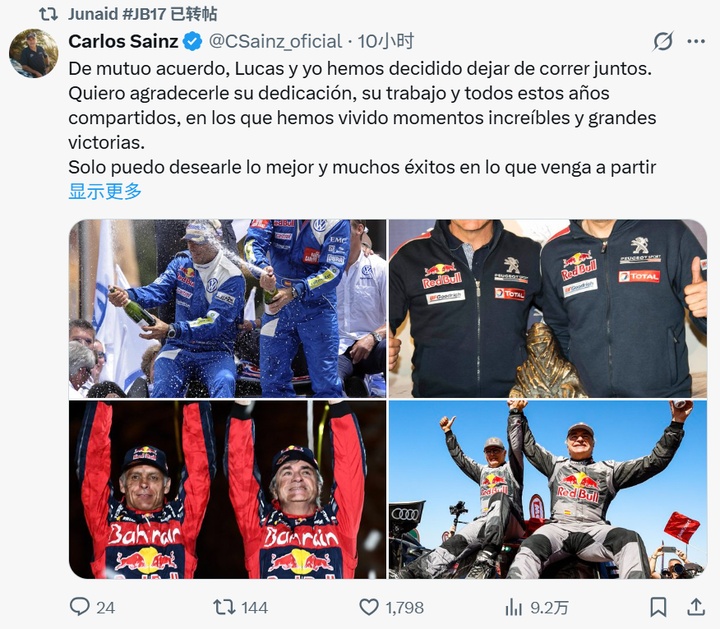Open the Peugeot jackets trophy photo
The height and width of the screenshot is (629, 720).
(548, 308)
